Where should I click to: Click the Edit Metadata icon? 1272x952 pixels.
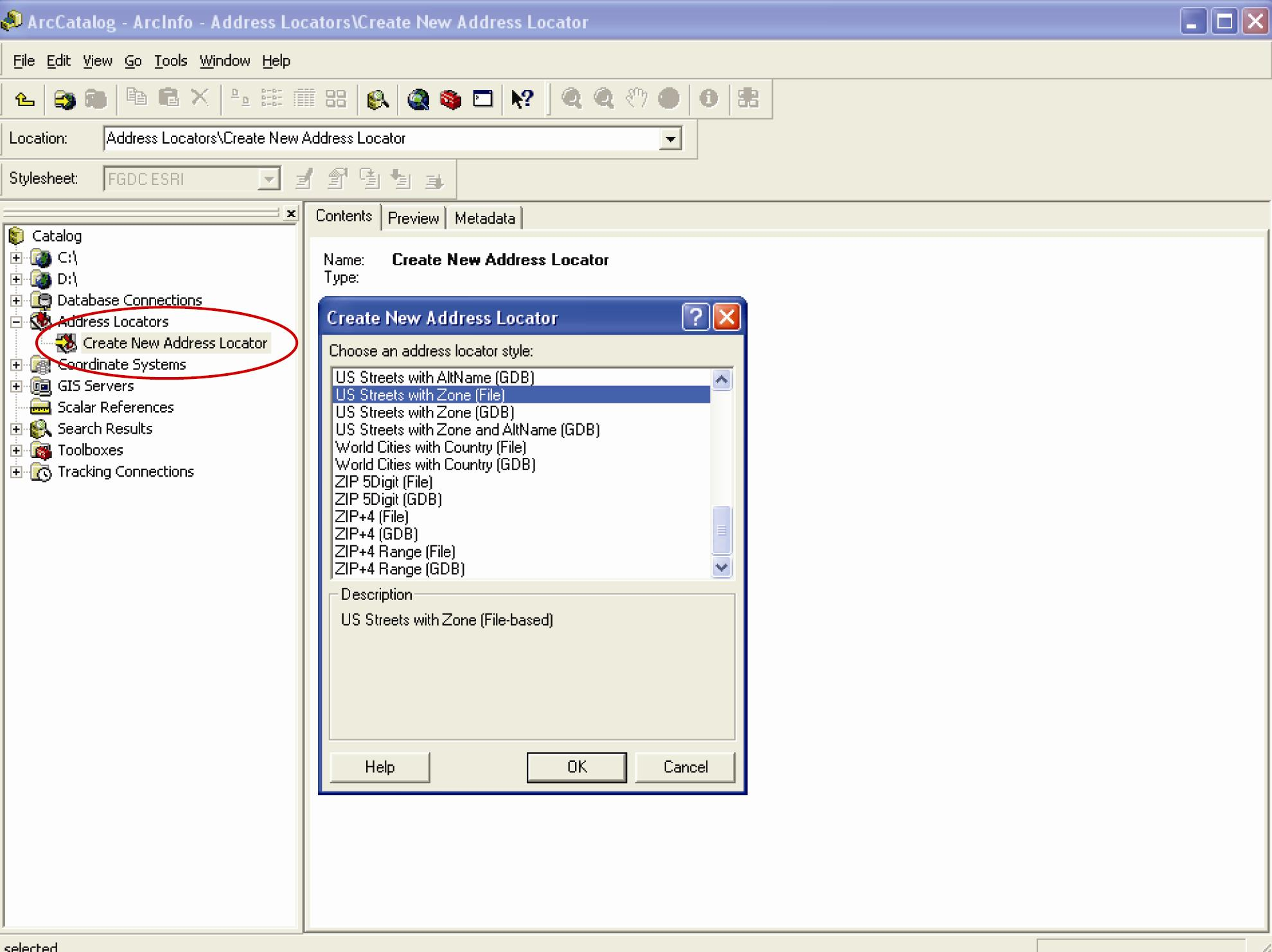pyautogui.click(x=304, y=179)
